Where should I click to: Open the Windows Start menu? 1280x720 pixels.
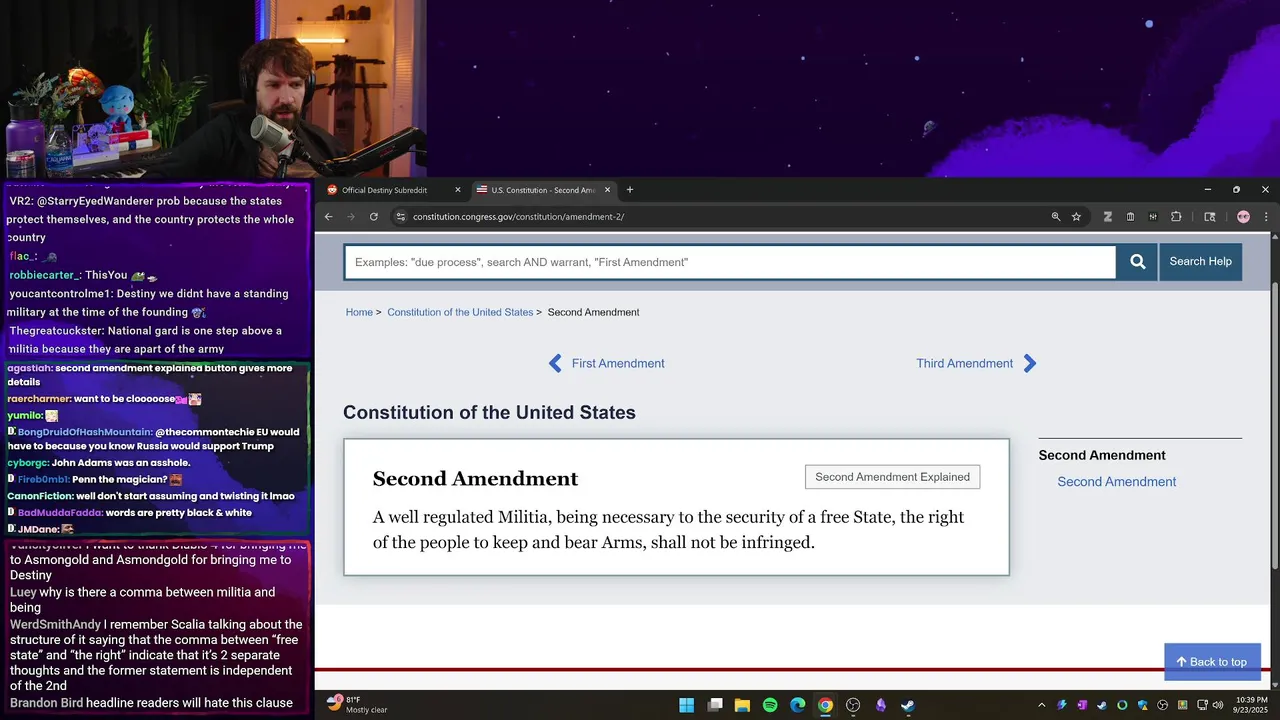click(687, 706)
